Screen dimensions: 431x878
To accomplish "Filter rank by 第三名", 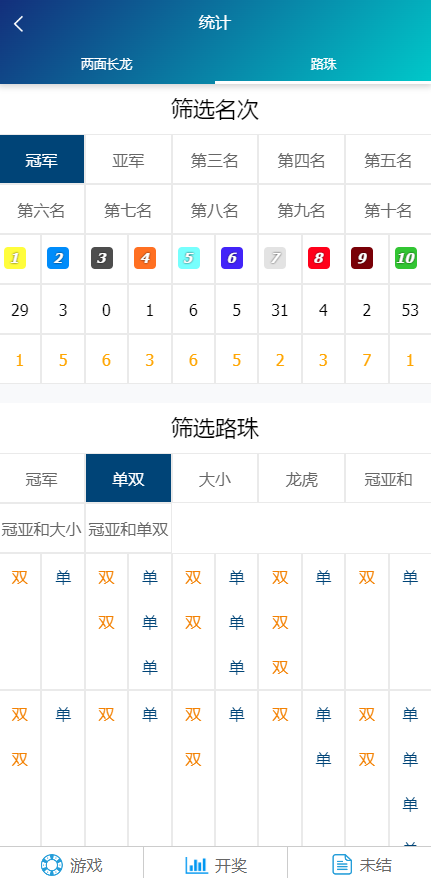I will [215, 161].
